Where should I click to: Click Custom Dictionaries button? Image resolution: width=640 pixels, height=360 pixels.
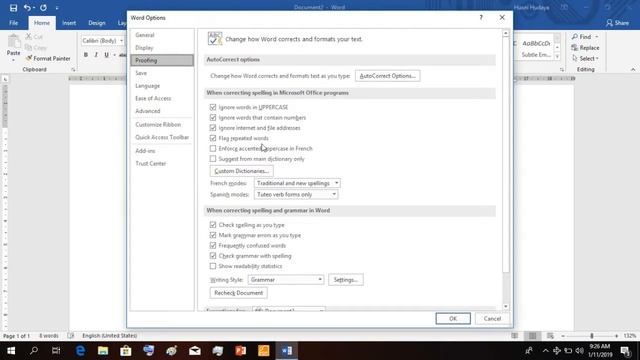pos(242,171)
